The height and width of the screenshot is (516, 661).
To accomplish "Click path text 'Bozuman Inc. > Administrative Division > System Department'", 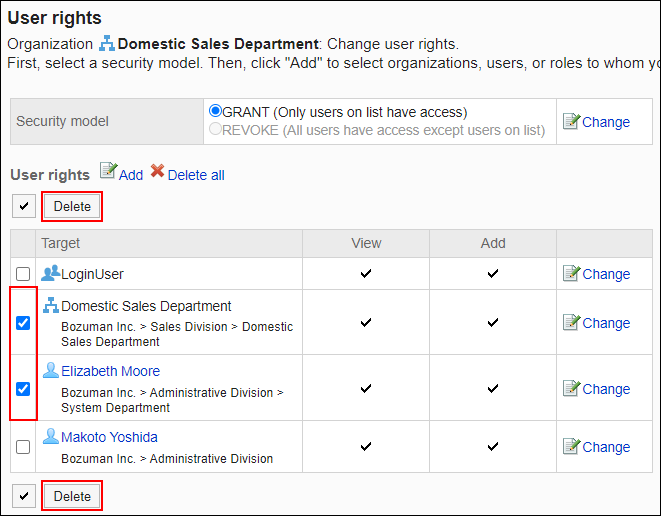I will pos(172,400).
